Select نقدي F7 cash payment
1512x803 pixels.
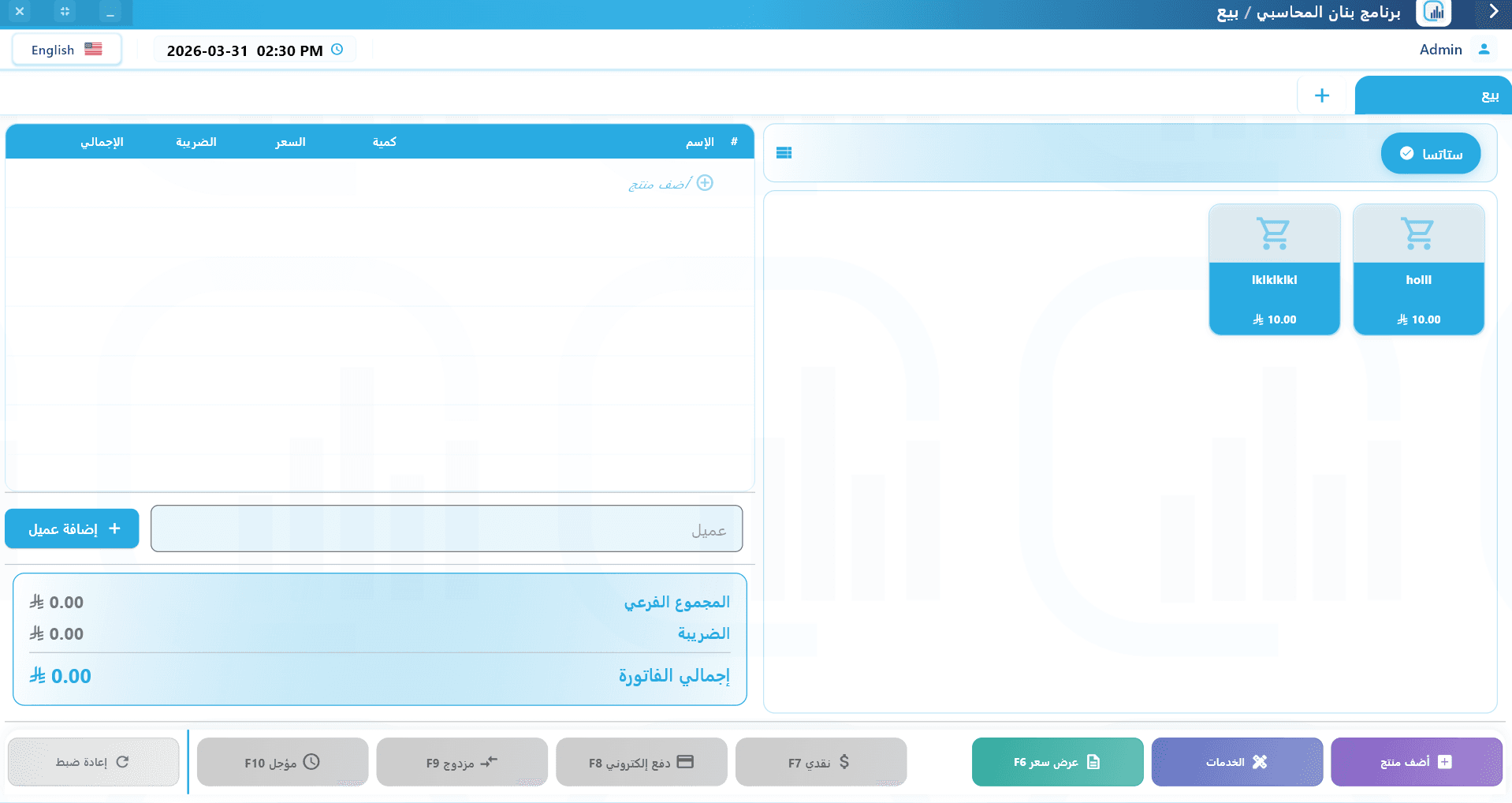820,761
